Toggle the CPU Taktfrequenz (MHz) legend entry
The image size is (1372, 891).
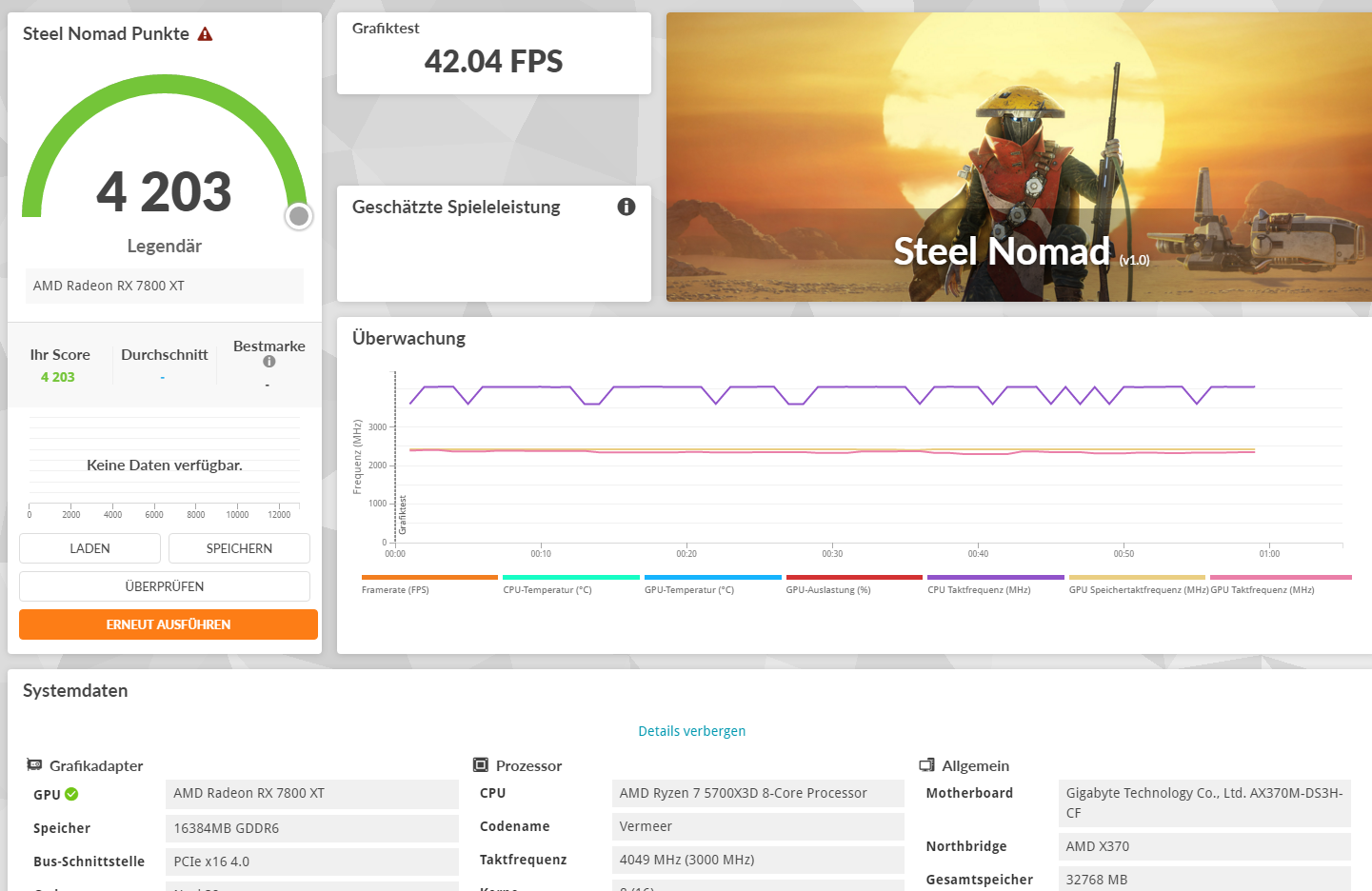click(995, 584)
